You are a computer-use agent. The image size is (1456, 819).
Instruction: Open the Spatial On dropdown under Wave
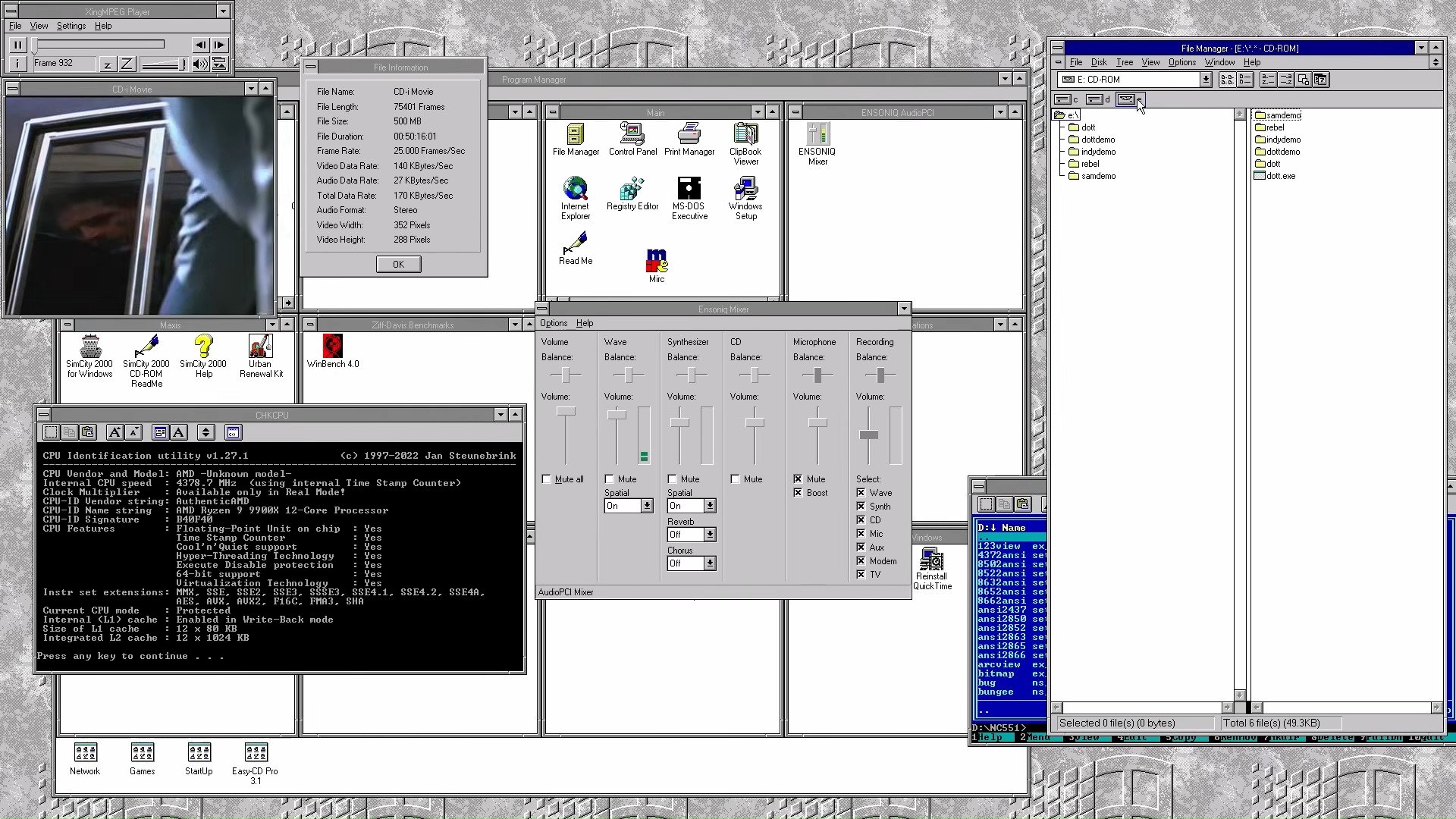[x=647, y=506]
